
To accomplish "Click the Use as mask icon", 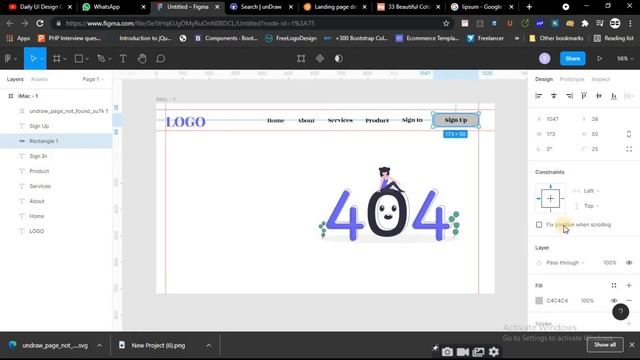I will pyautogui.click(x=338, y=59).
